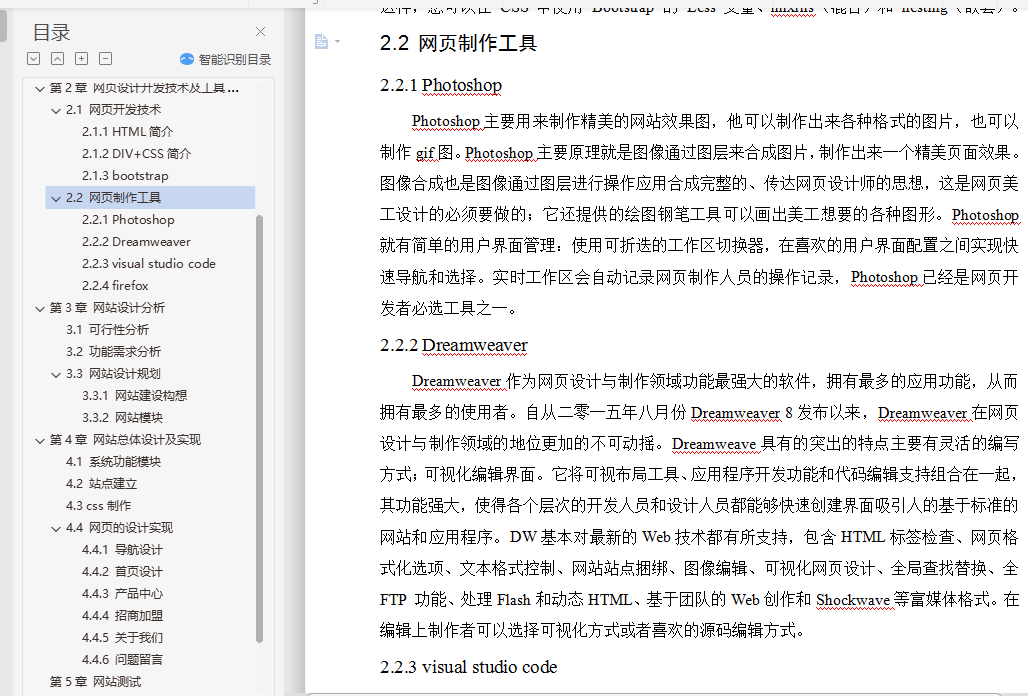Click the outline pane vertical scrollbar

point(260,429)
